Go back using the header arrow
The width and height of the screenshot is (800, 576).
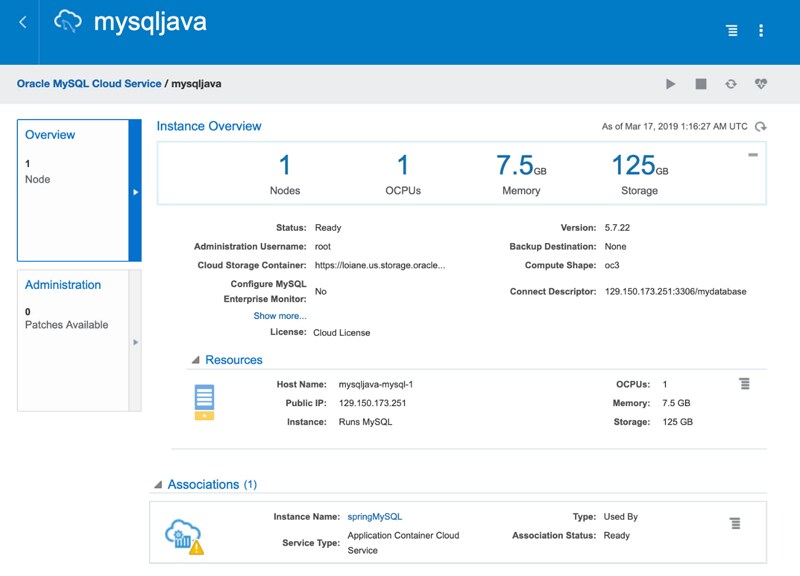(22, 22)
